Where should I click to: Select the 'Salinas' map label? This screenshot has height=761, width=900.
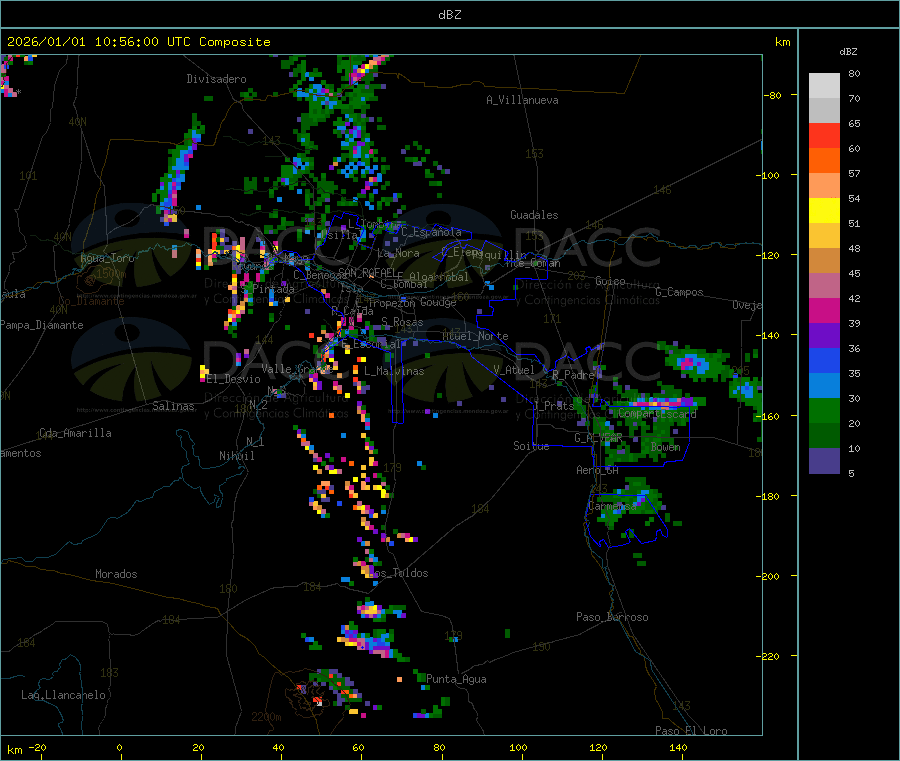pos(173,406)
